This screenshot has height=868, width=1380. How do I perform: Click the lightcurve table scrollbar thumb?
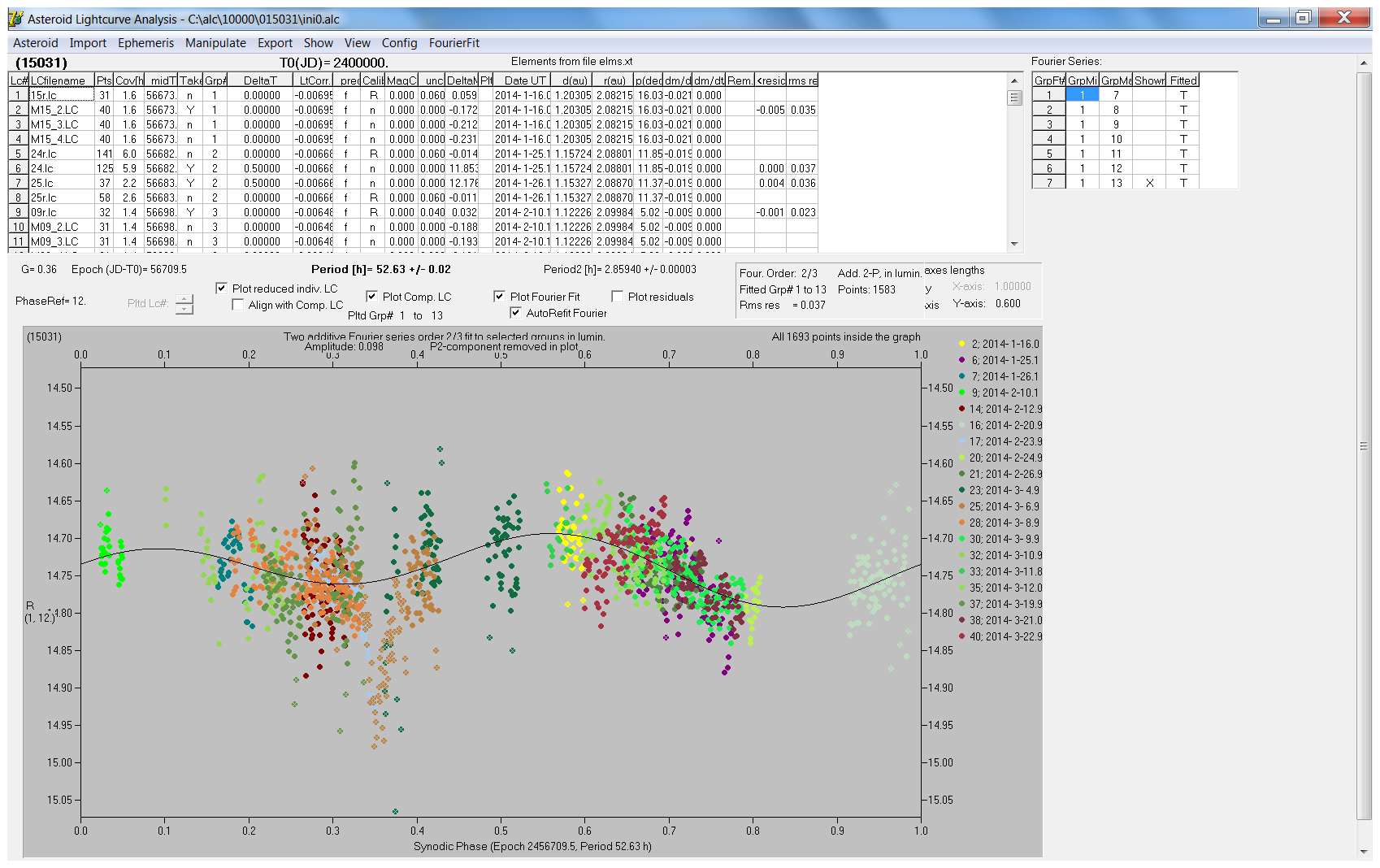[1014, 98]
